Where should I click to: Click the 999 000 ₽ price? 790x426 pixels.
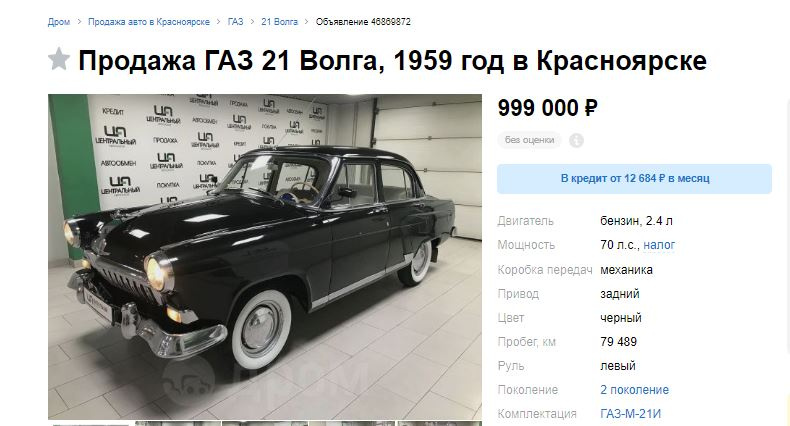[547, 108]
